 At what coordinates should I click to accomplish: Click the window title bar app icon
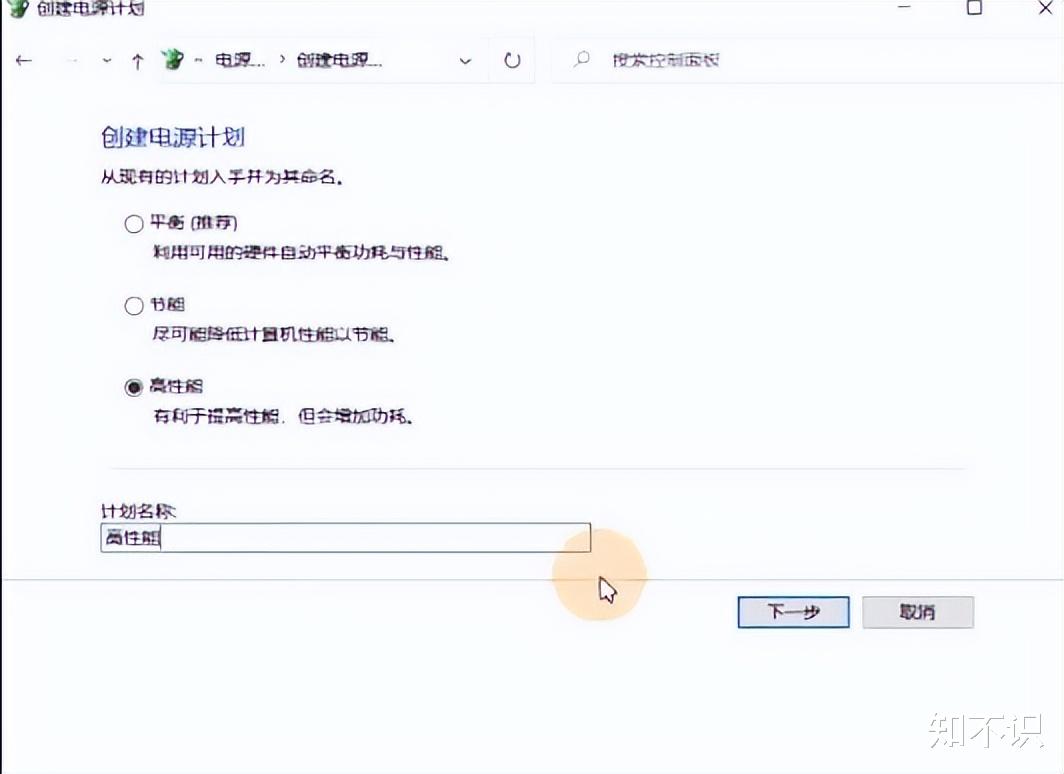click(18, 8)
